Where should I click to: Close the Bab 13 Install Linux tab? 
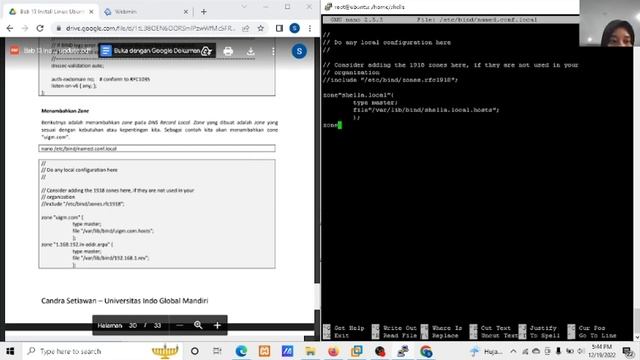pyautogui.click(x=91, y=12)
